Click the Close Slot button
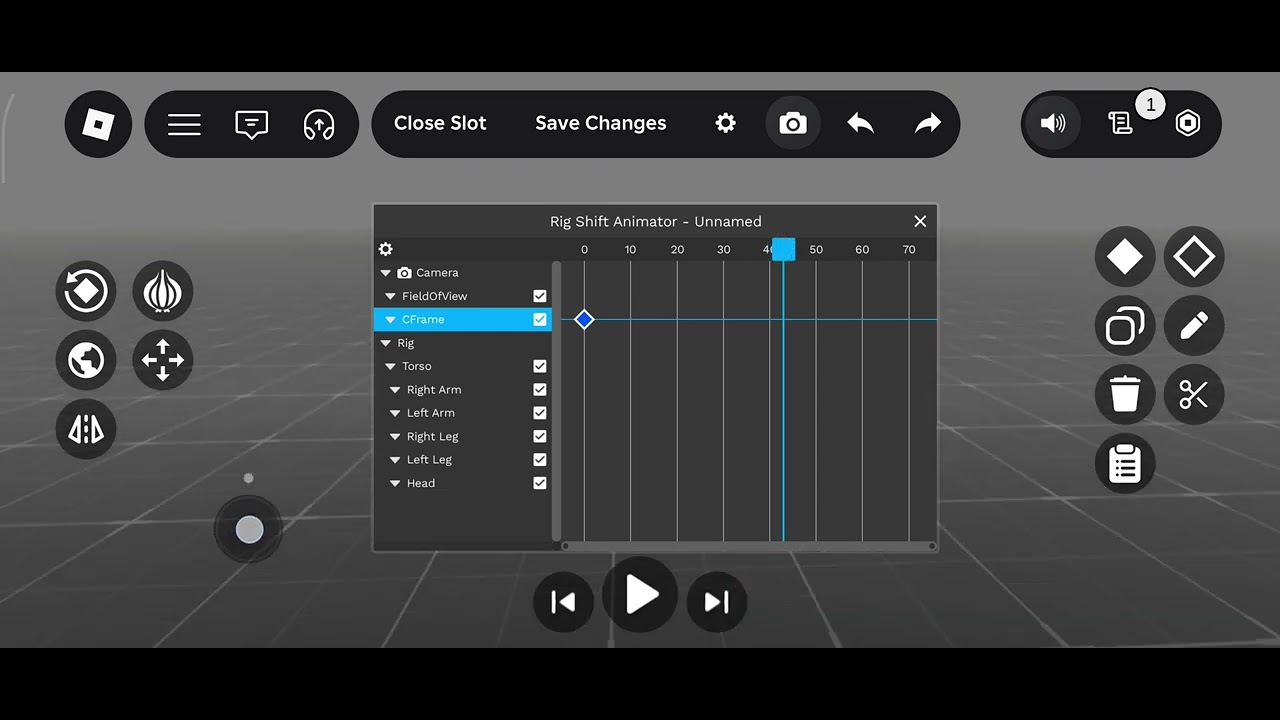 tap(440, 123)
